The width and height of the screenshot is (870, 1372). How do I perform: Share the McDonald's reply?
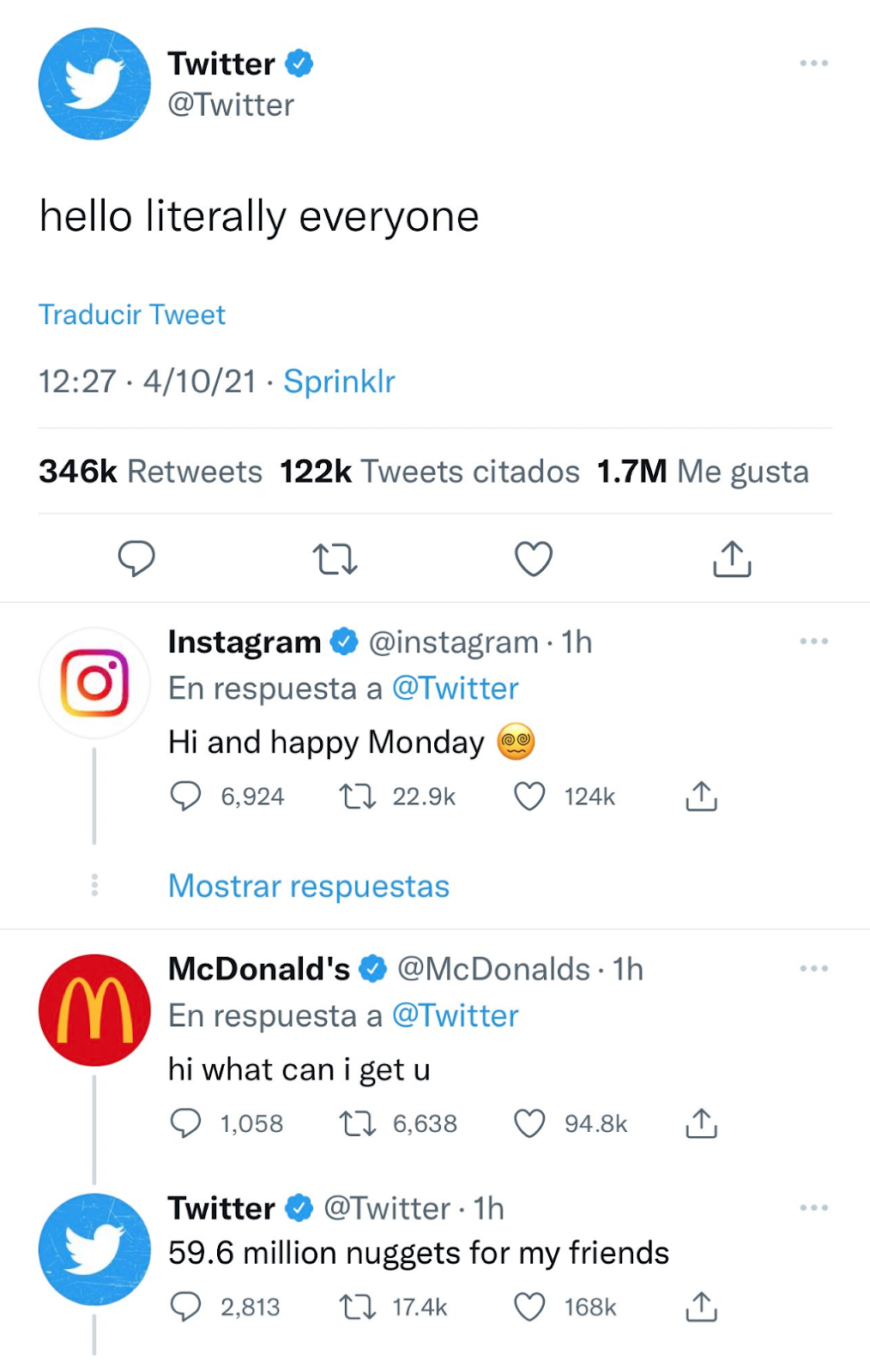(701, 1123)
